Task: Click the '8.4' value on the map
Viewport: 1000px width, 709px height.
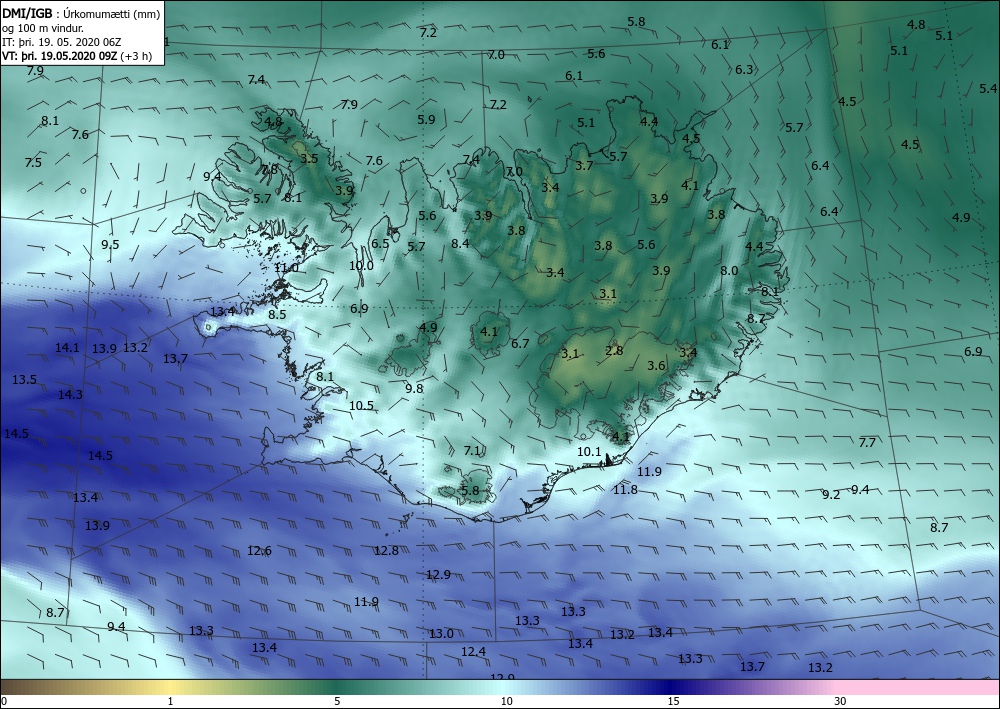Action: 460,243
